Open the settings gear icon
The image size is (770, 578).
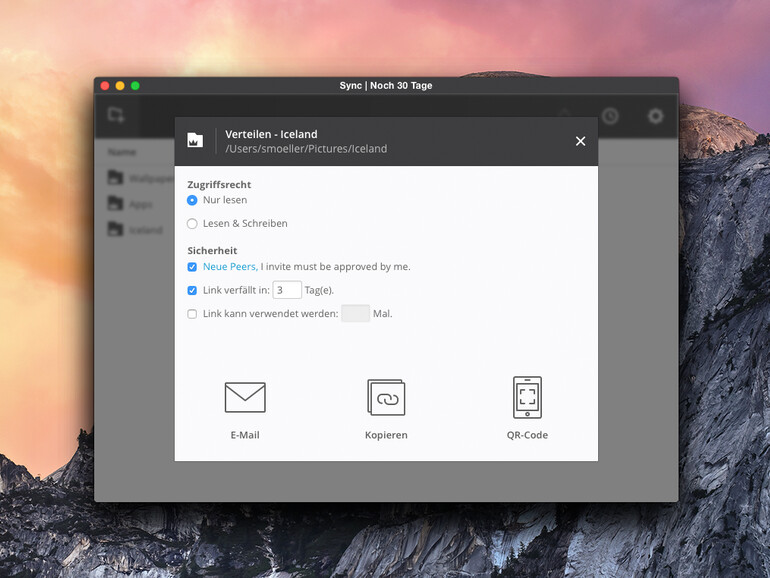[x=655, y=116]
